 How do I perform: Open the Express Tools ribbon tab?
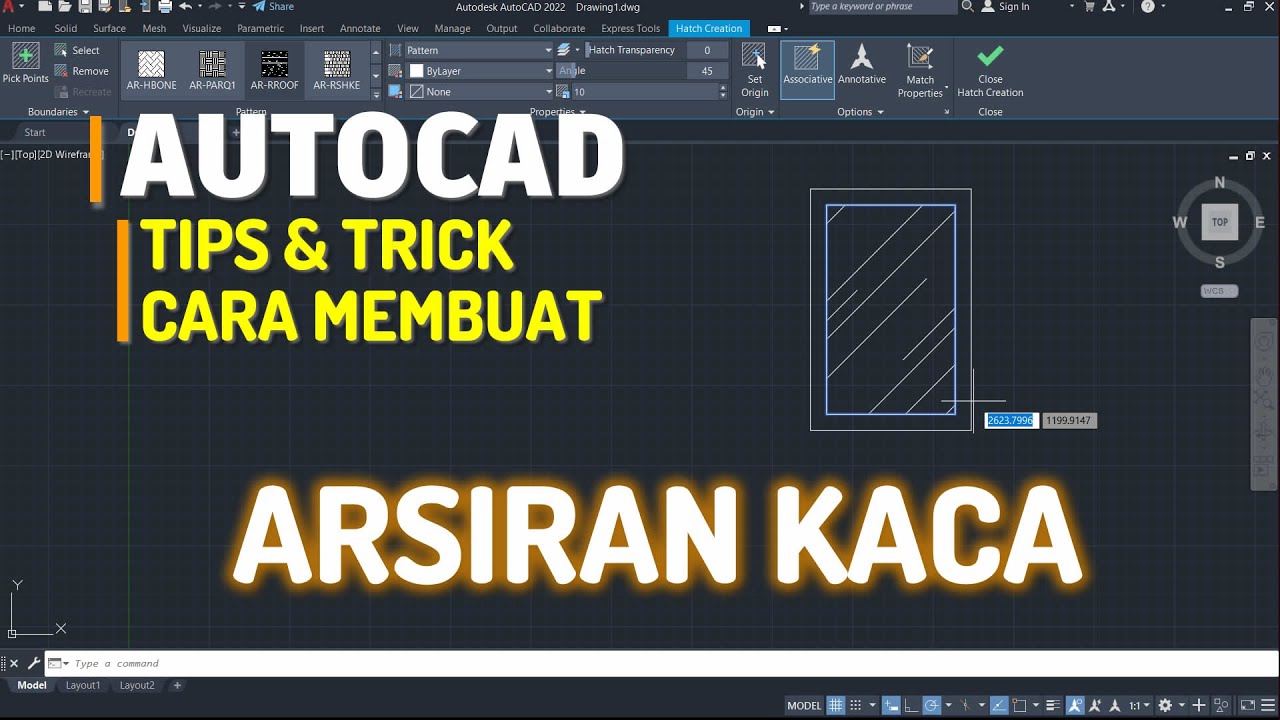630,28
